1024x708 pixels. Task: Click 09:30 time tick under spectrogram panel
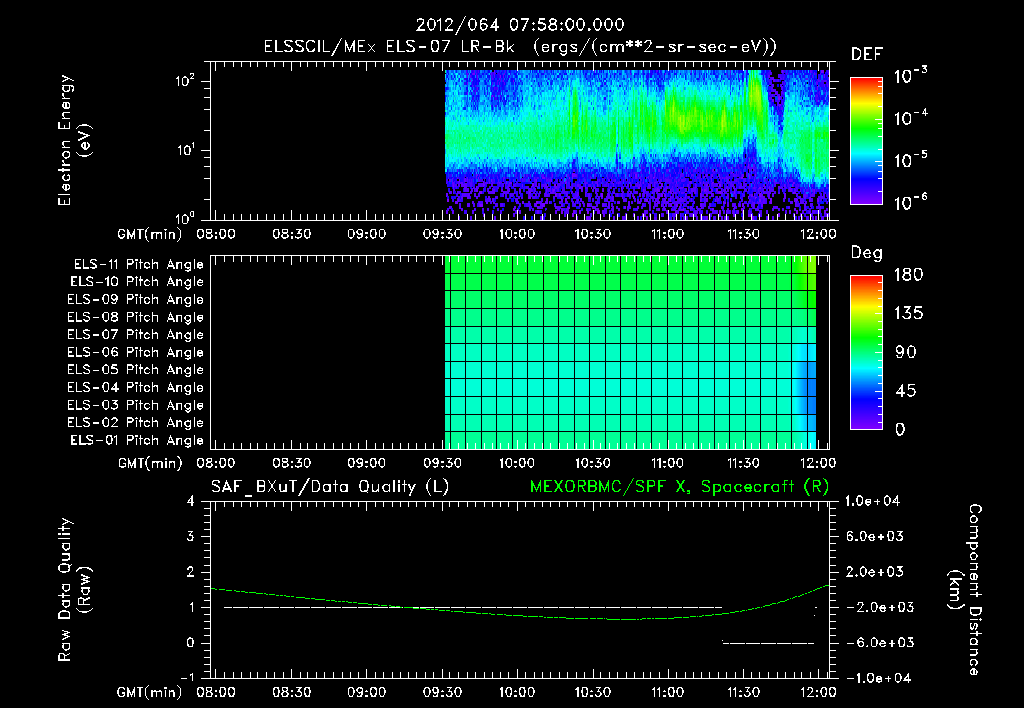click(442, 234)
